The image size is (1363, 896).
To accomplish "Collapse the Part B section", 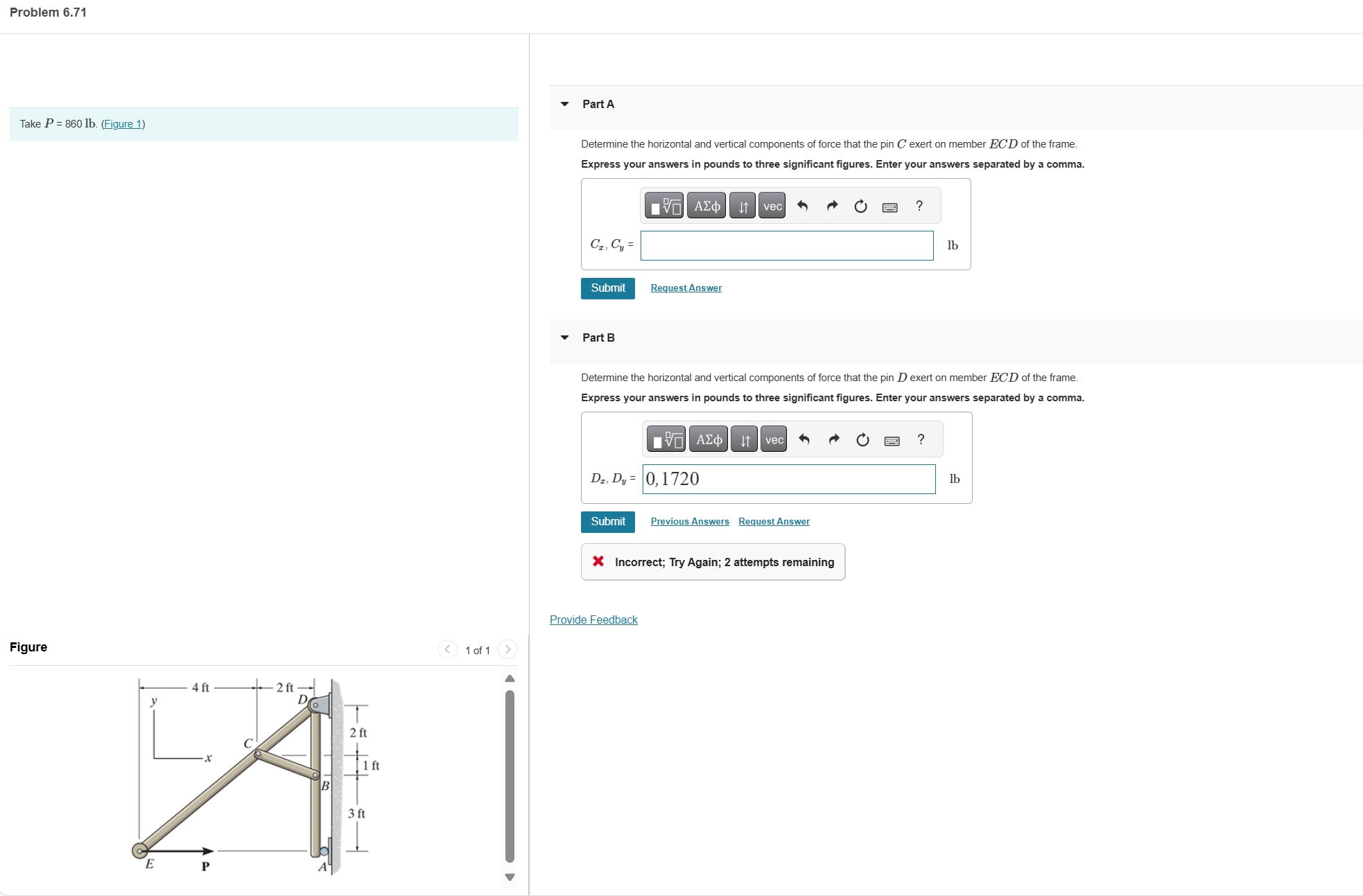I will point(564,337).
